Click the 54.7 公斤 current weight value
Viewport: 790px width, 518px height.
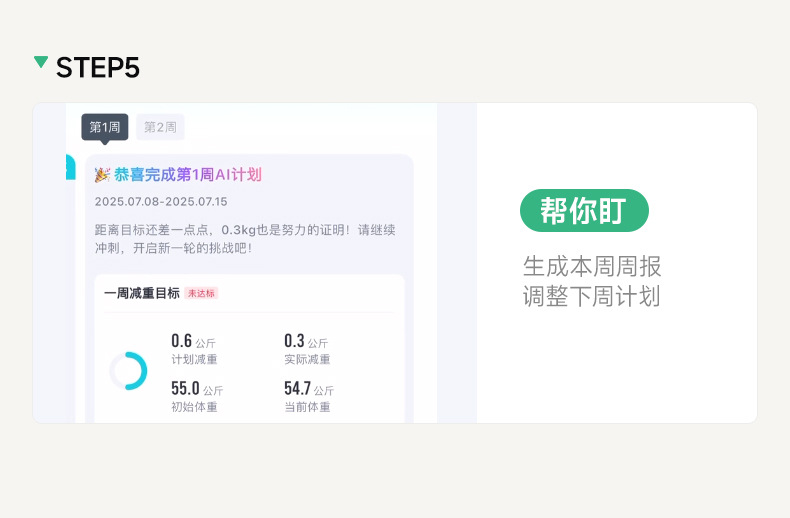click(x=309, y=388)
